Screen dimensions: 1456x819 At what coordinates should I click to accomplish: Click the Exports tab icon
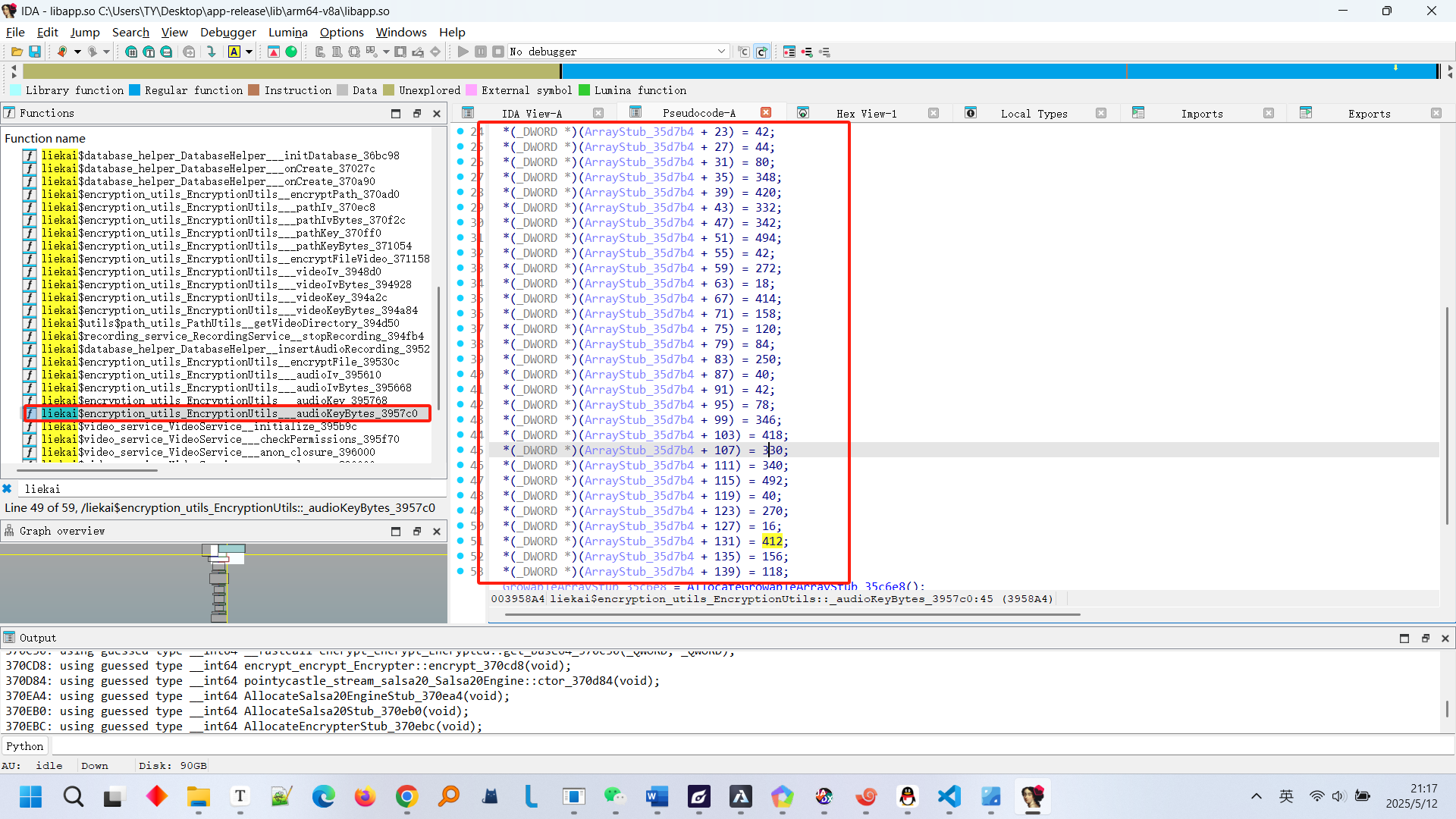[x=1306, y=113]
